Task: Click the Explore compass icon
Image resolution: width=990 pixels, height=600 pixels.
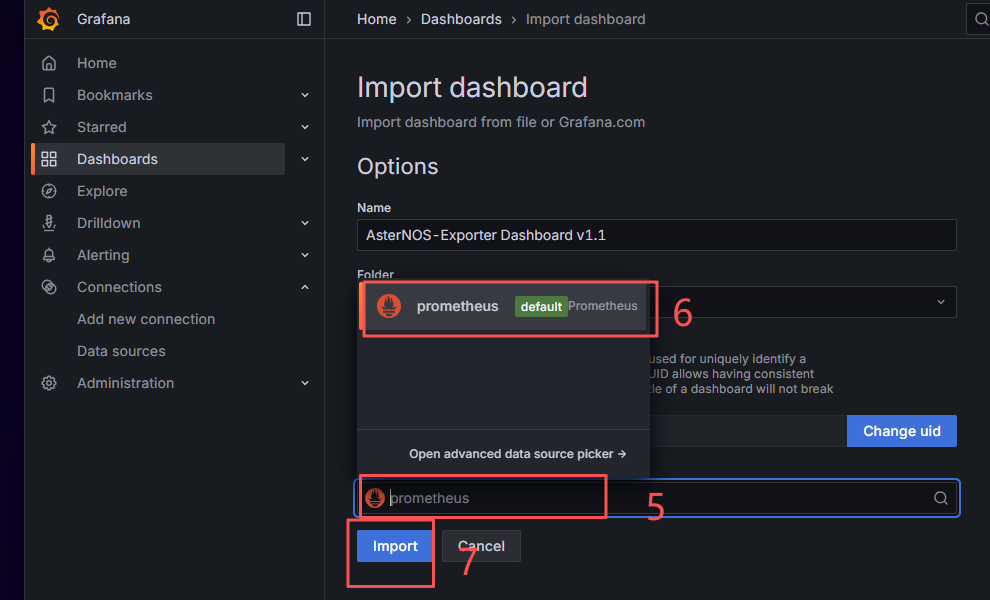Action: tap(49, 191)
